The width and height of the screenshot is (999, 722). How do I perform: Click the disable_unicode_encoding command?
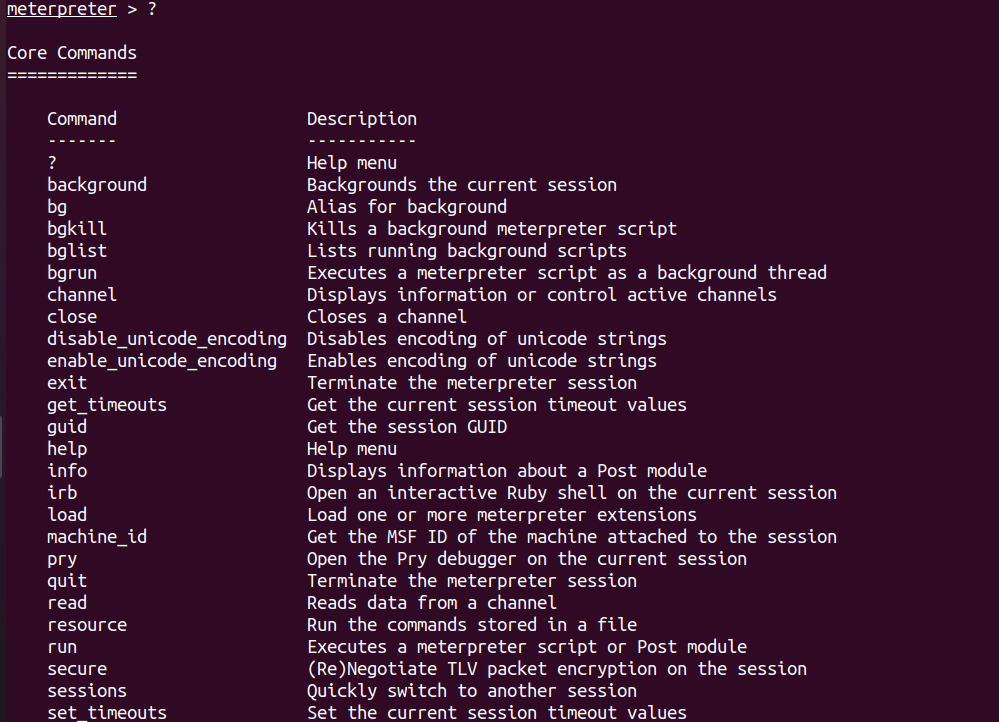point(167,339)
